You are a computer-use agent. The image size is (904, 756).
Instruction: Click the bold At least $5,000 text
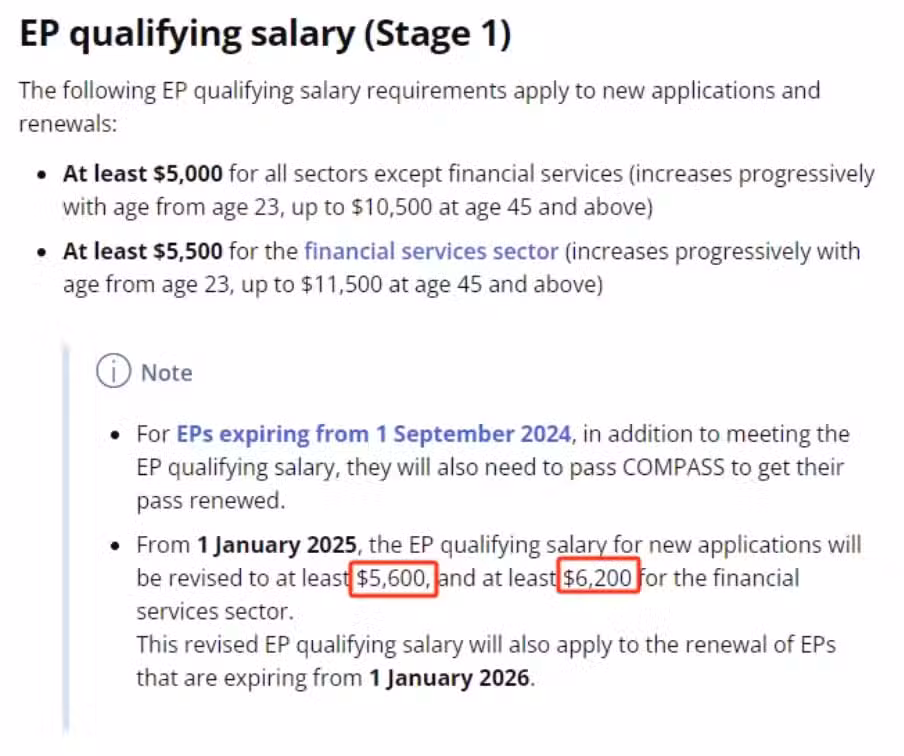click(x=142, y=174)
